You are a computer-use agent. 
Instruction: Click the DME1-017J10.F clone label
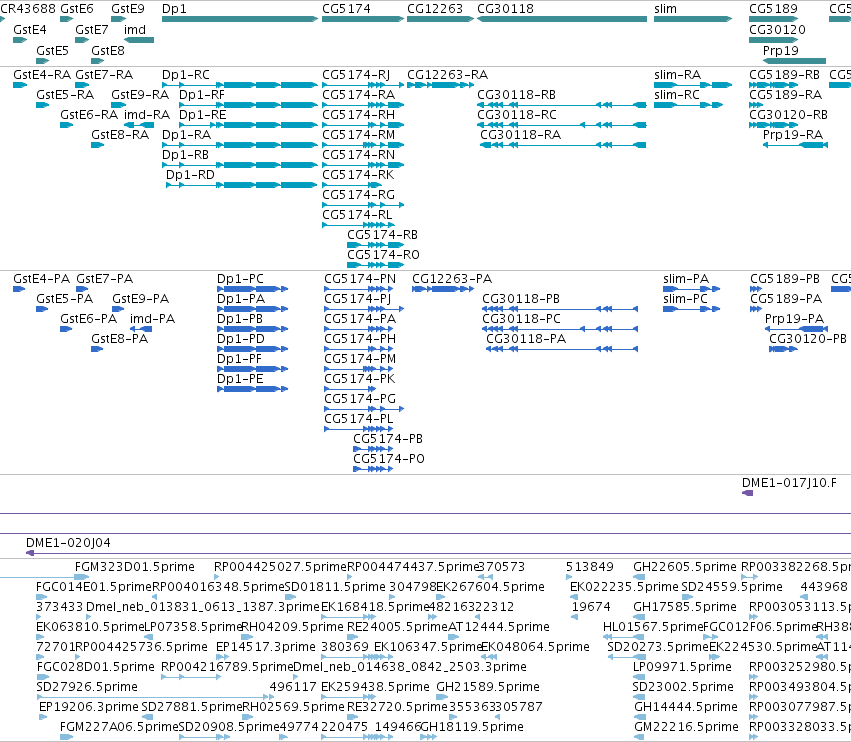[x=789, y=483]
